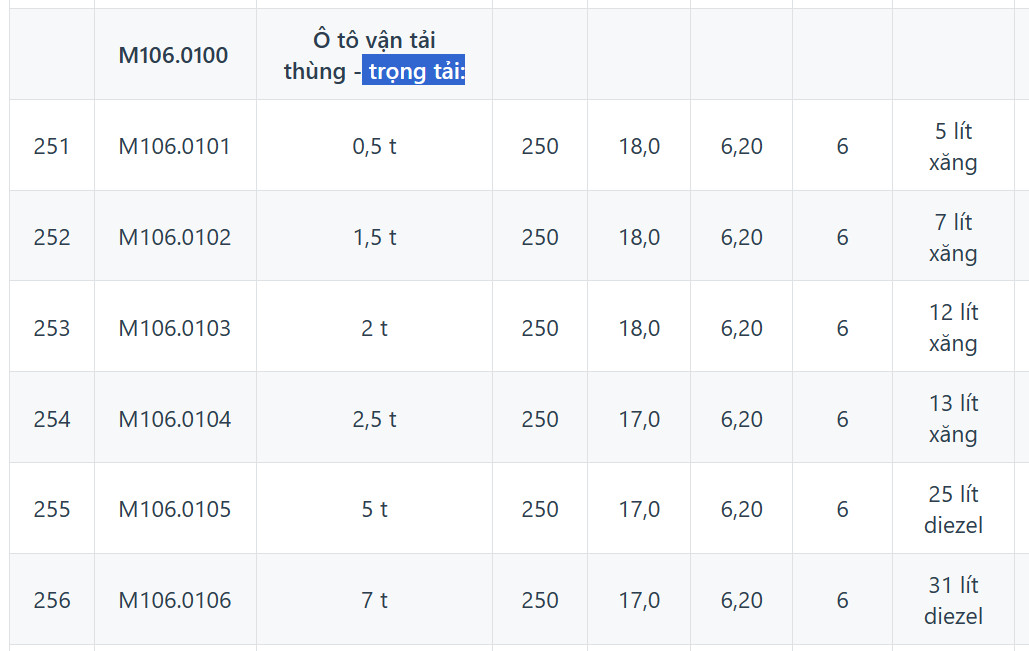This screenshot has height=651, width=1029.
Task: Click row number 251
Action: point(52,146)
